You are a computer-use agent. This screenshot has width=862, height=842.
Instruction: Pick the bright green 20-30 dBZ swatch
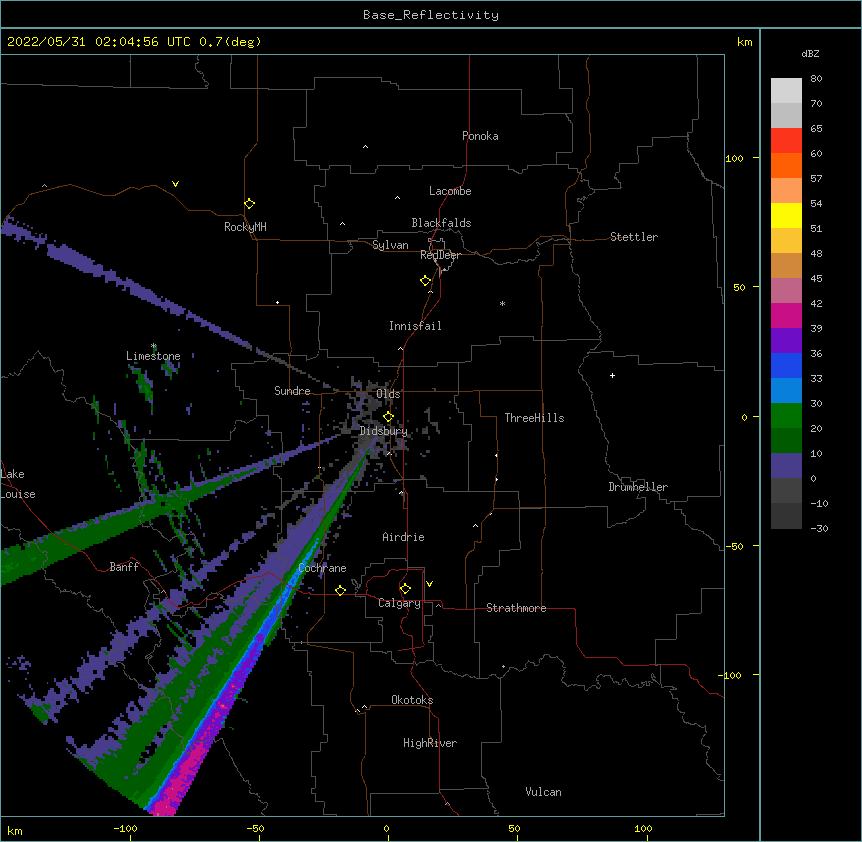point(786,416)
